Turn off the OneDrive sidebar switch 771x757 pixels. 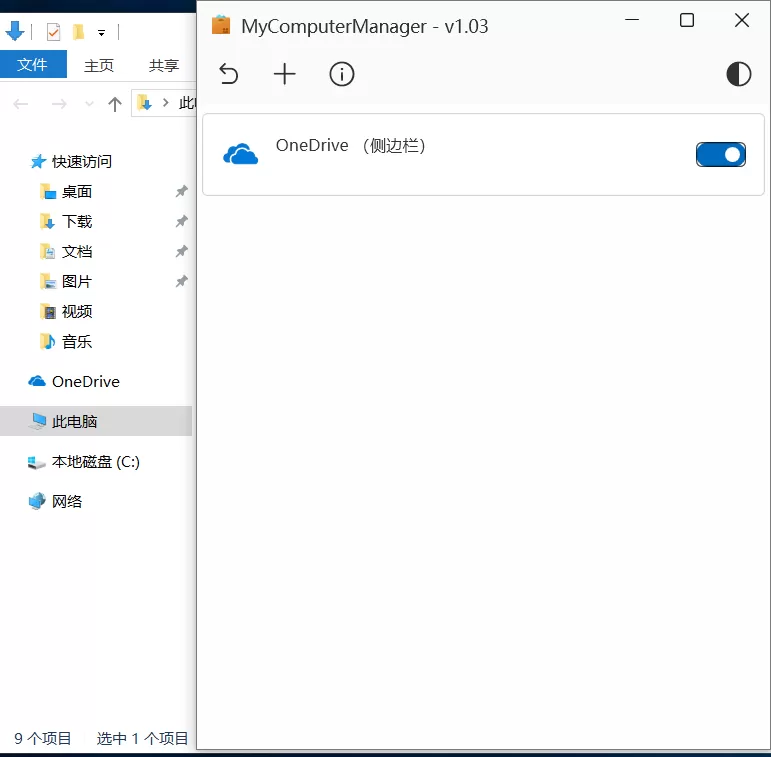pos(720,154)
